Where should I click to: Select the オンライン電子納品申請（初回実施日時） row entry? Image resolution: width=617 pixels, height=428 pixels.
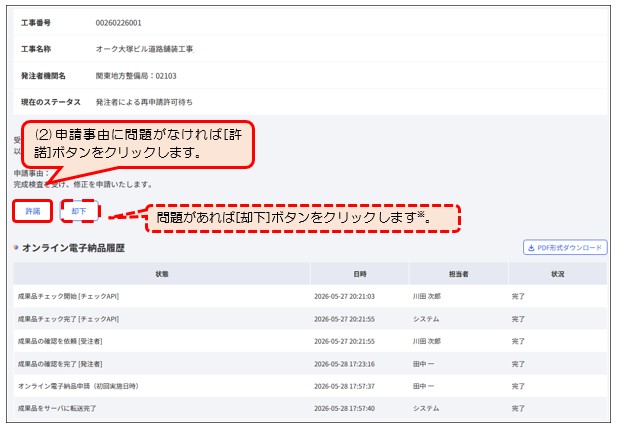(78, 386)
